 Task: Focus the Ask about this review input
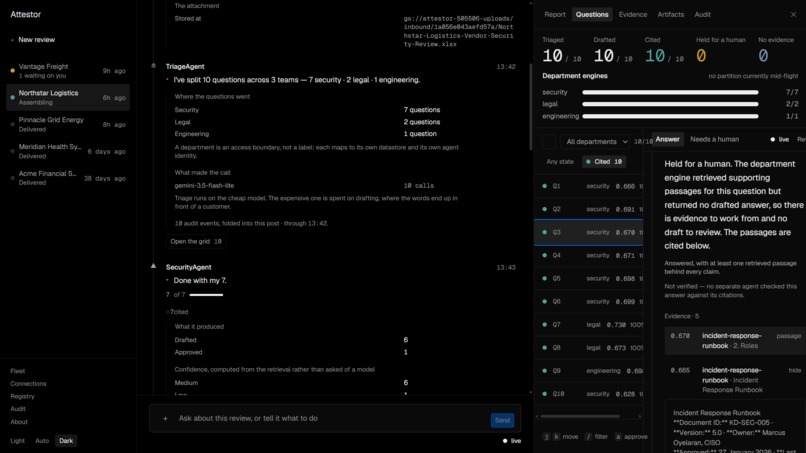pyautogui.click(x=329, y=419)
